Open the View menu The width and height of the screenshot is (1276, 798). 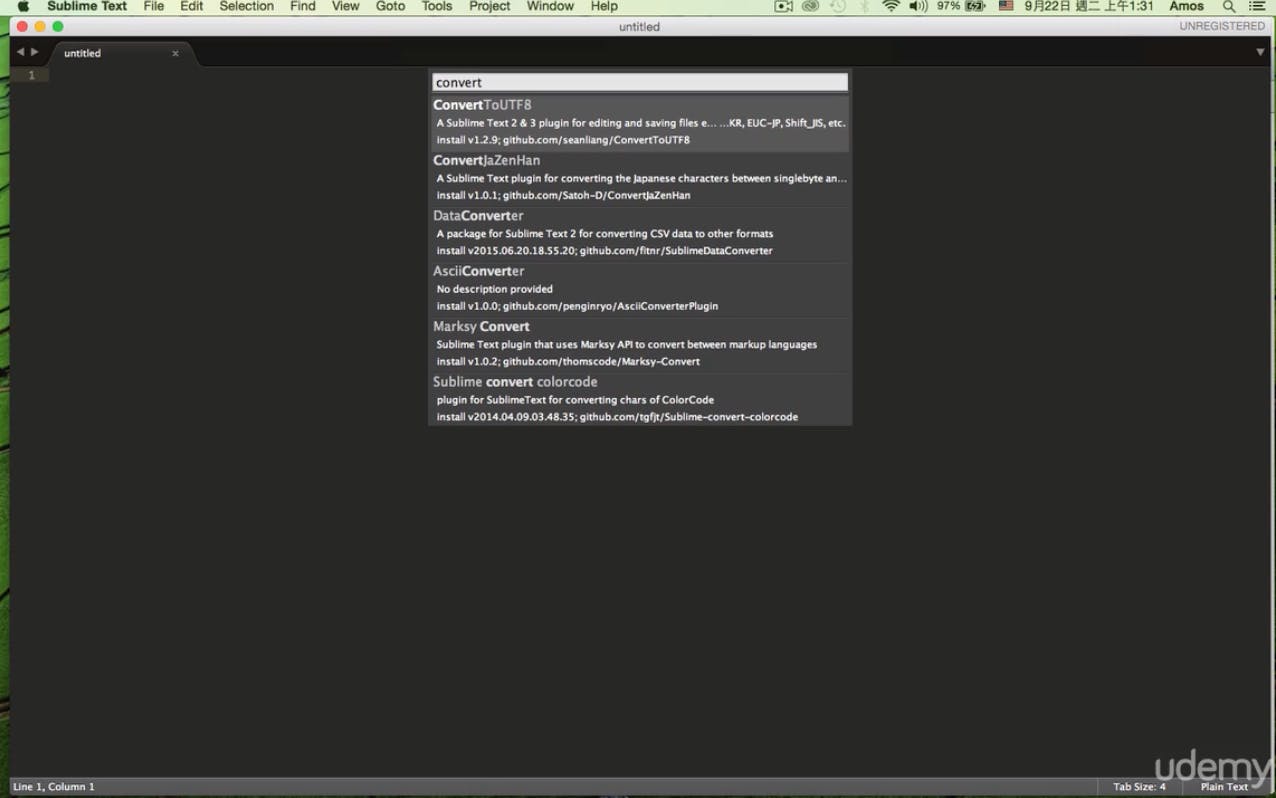point(345,6)
